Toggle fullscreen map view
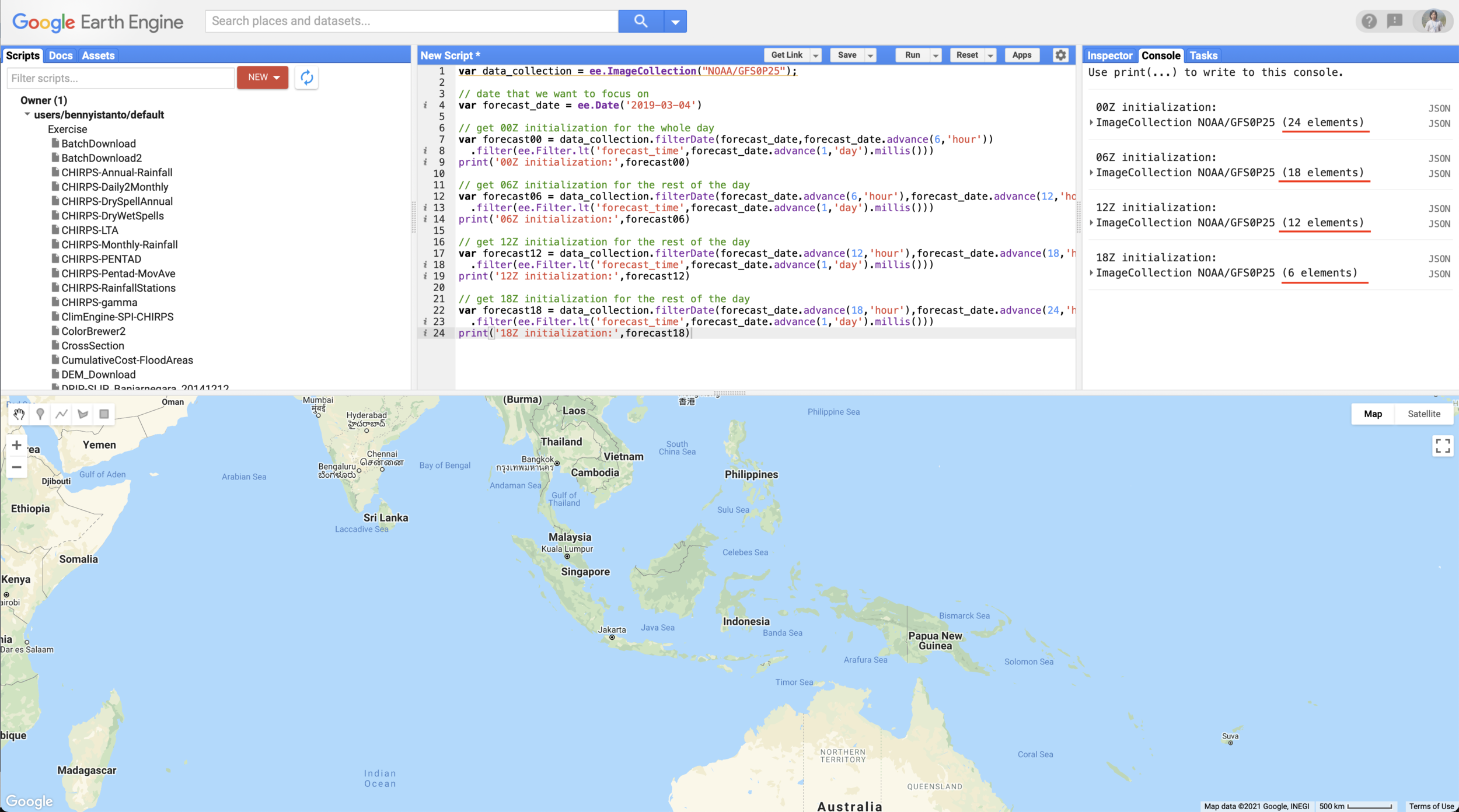Viewport: 1459px width, 812px height. click(1442, 446)
